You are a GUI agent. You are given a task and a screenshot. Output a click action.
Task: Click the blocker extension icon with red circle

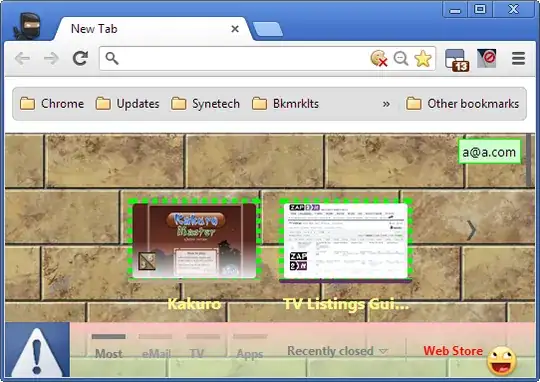(487, 58)
